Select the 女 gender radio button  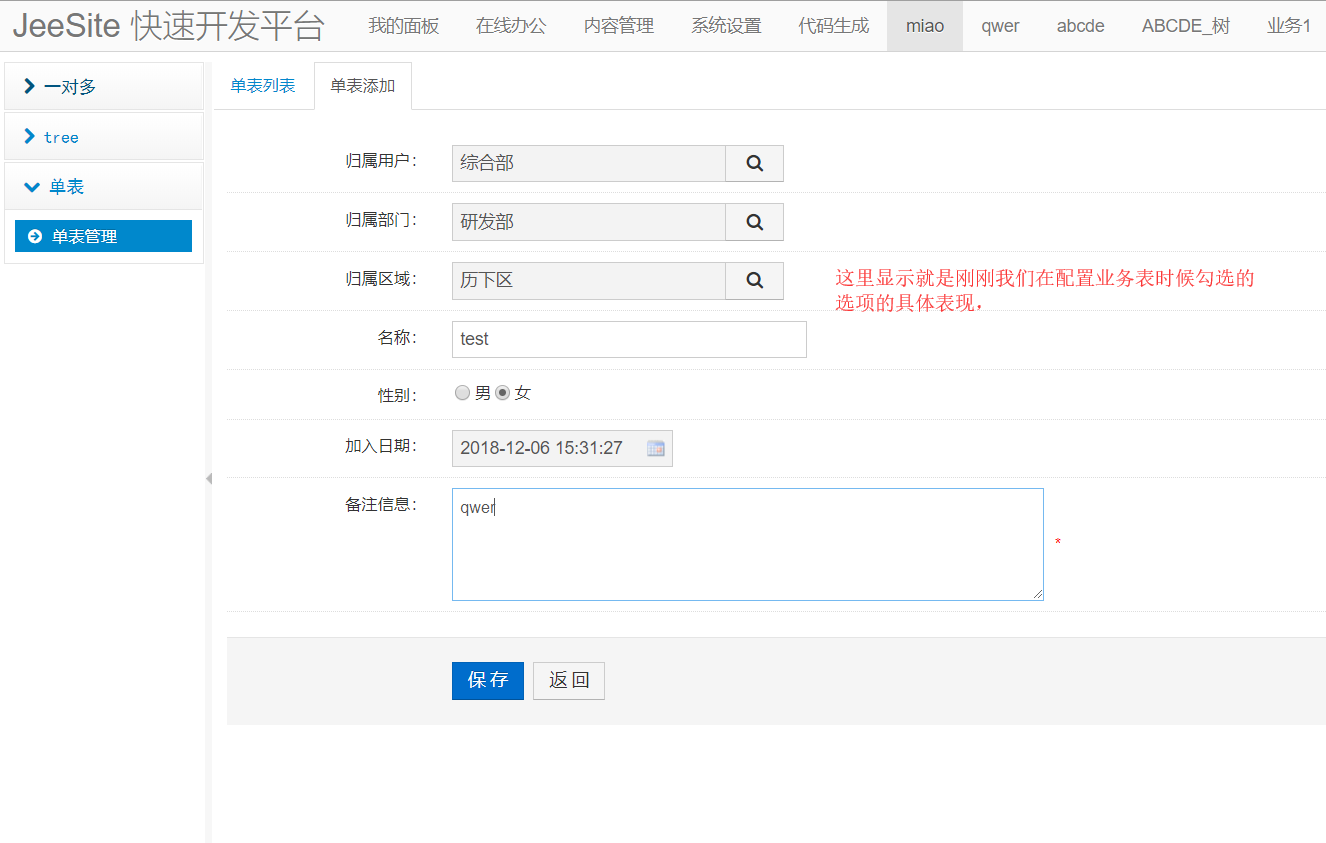(503, 392)
